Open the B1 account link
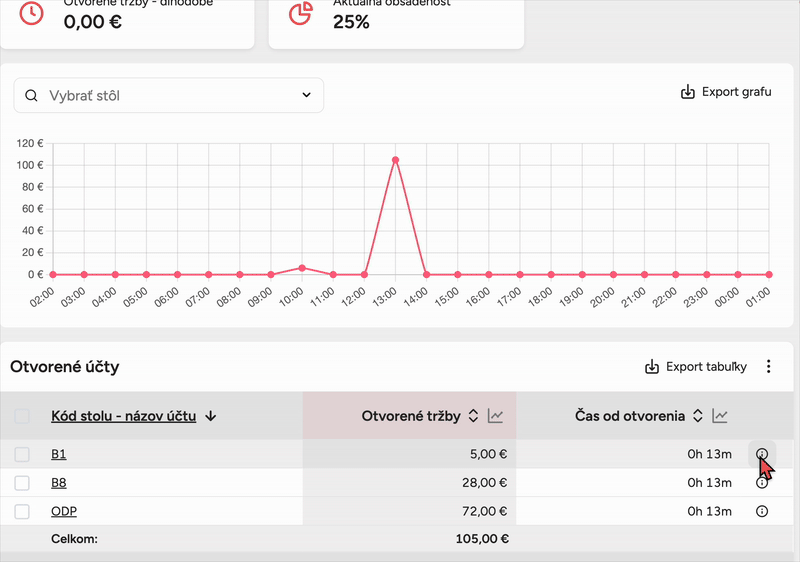 coord(58,455)
